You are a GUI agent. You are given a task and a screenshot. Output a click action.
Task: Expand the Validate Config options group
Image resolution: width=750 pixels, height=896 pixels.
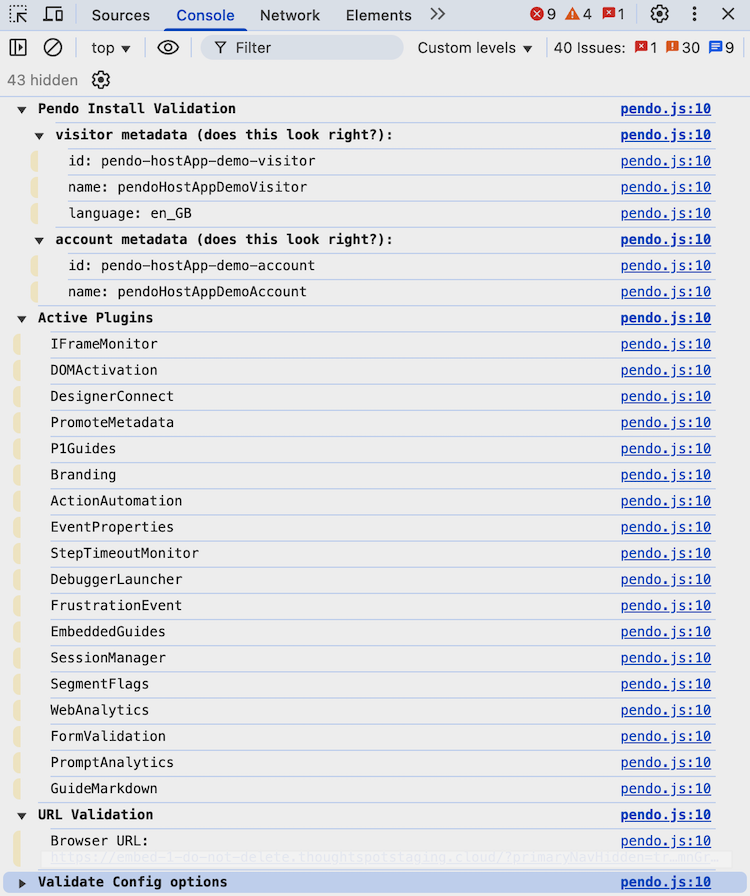click(x=22, y=883)
